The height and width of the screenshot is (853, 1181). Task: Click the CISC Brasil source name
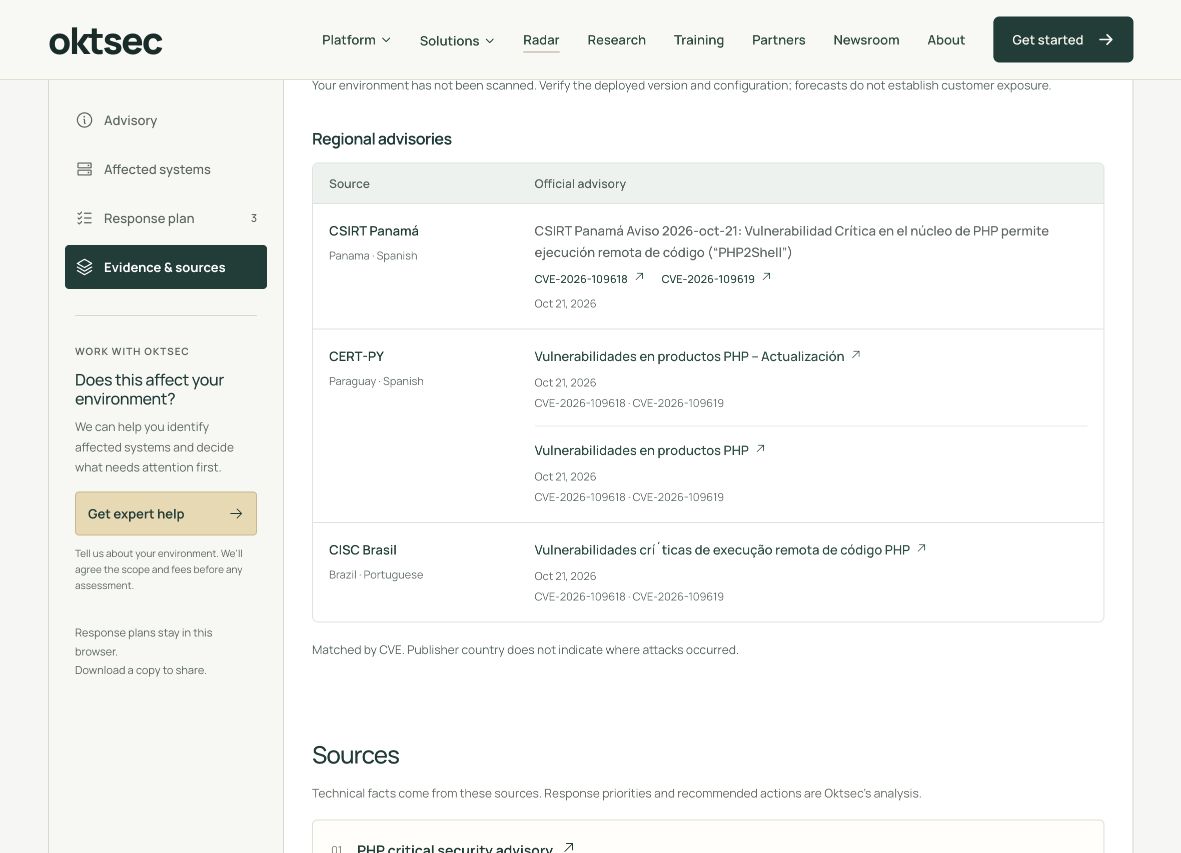pos(362,550)
